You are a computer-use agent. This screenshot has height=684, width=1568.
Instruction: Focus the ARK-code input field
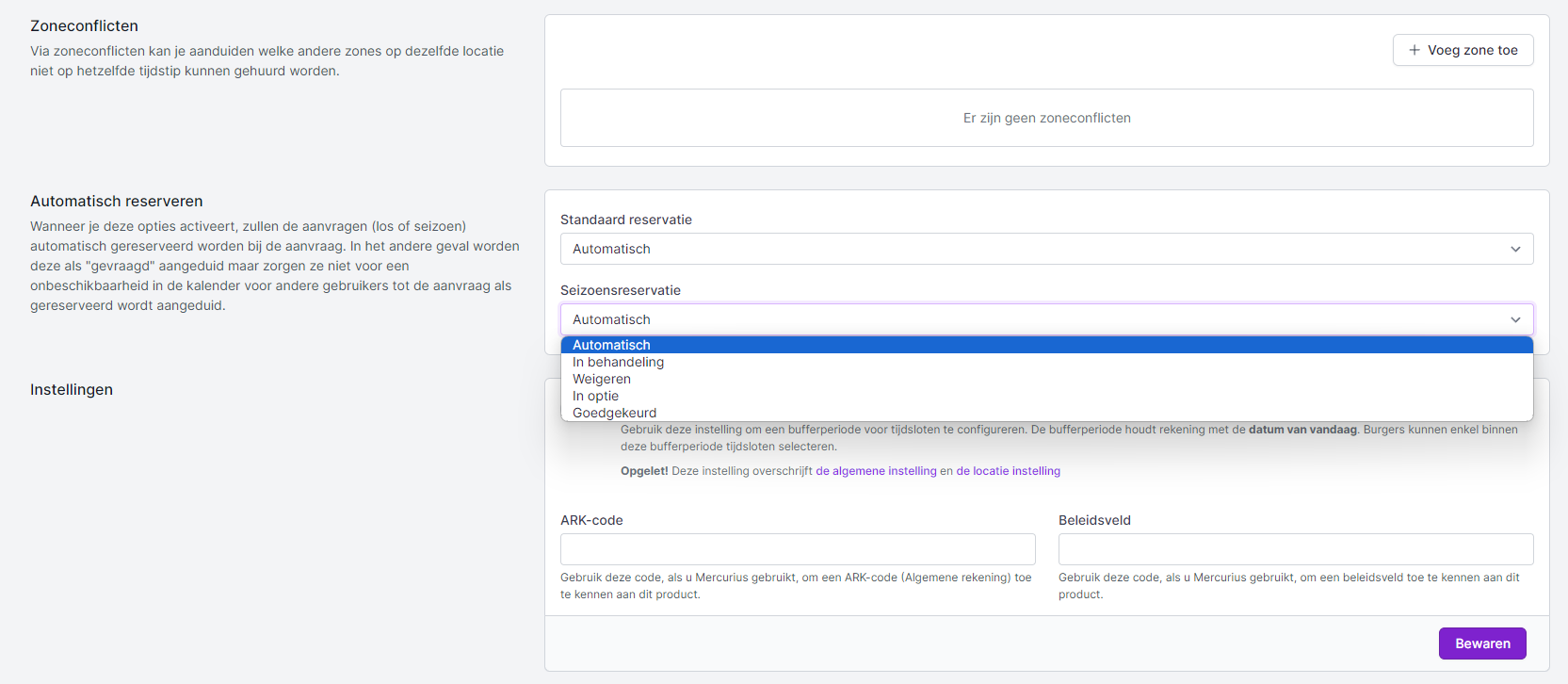click(798, 549)
